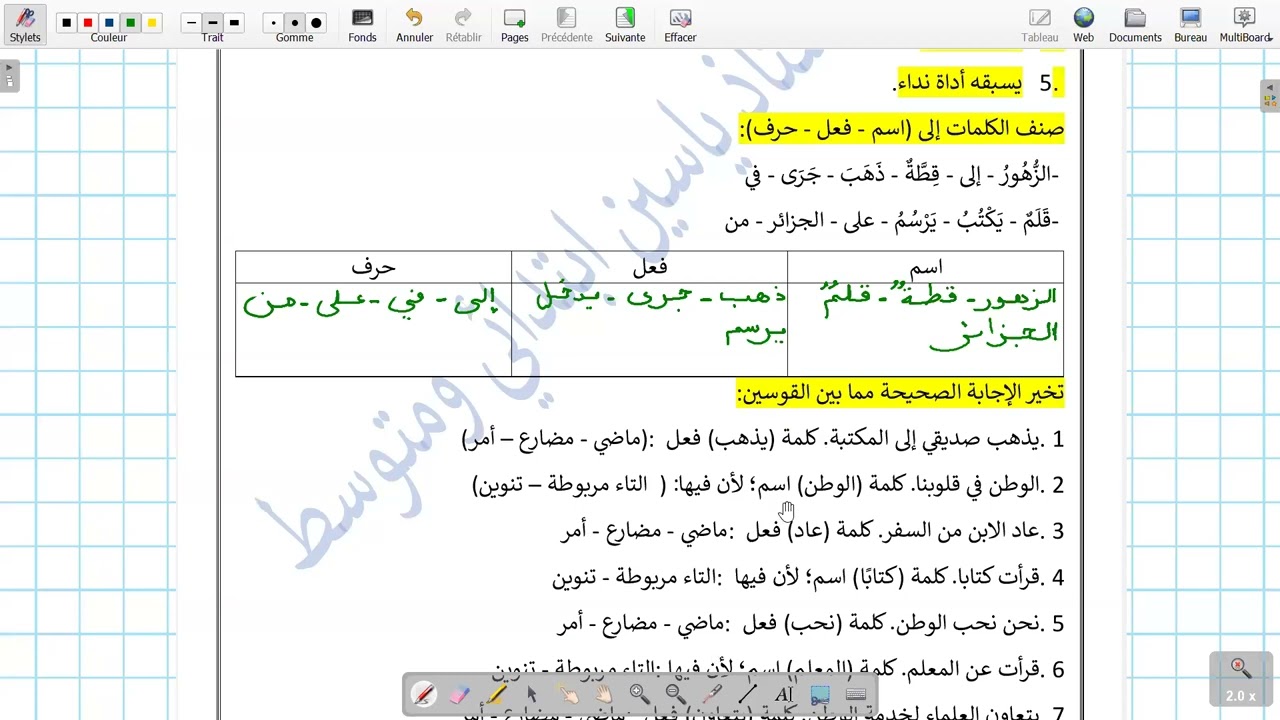Click the 2.0 x zoom reset indicator
Viewport: 1280px width, 720px height.
tap(1240, 681)
